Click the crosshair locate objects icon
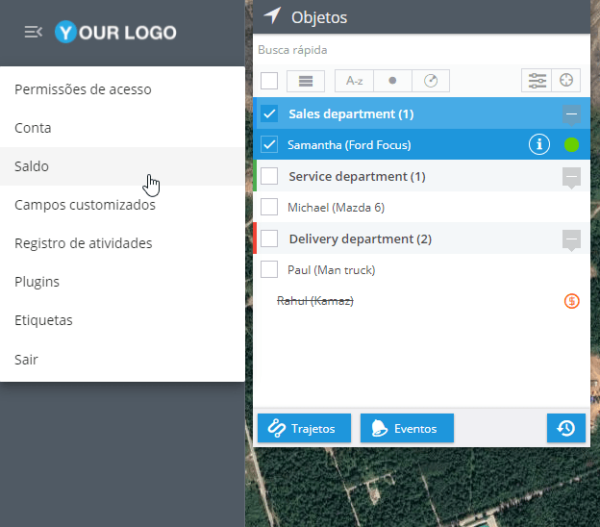This screenshot has height=527, width=600. coord(566,80)
